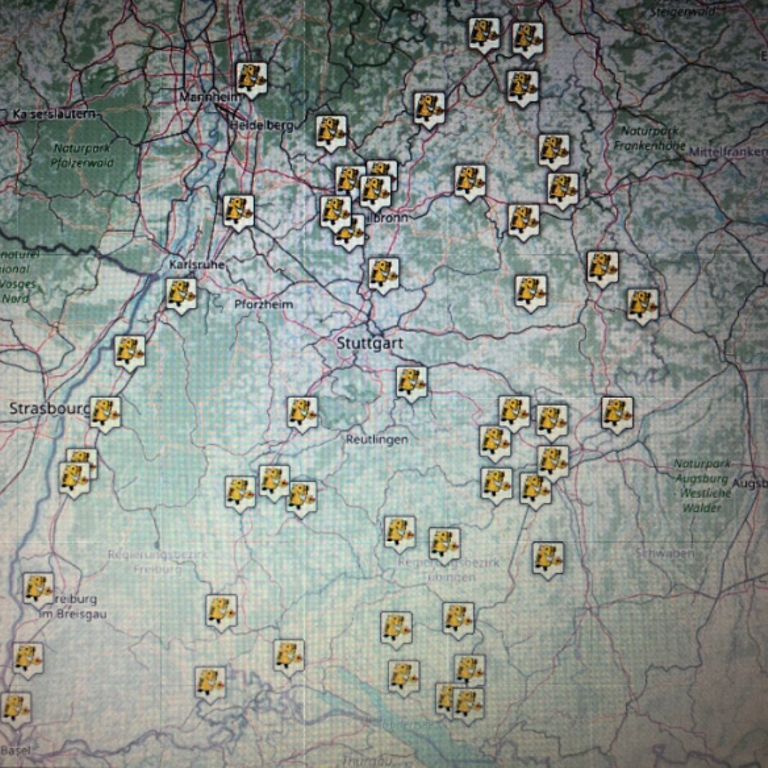Click the marker just northeast of Mannheim

click(x=251, y=78)
